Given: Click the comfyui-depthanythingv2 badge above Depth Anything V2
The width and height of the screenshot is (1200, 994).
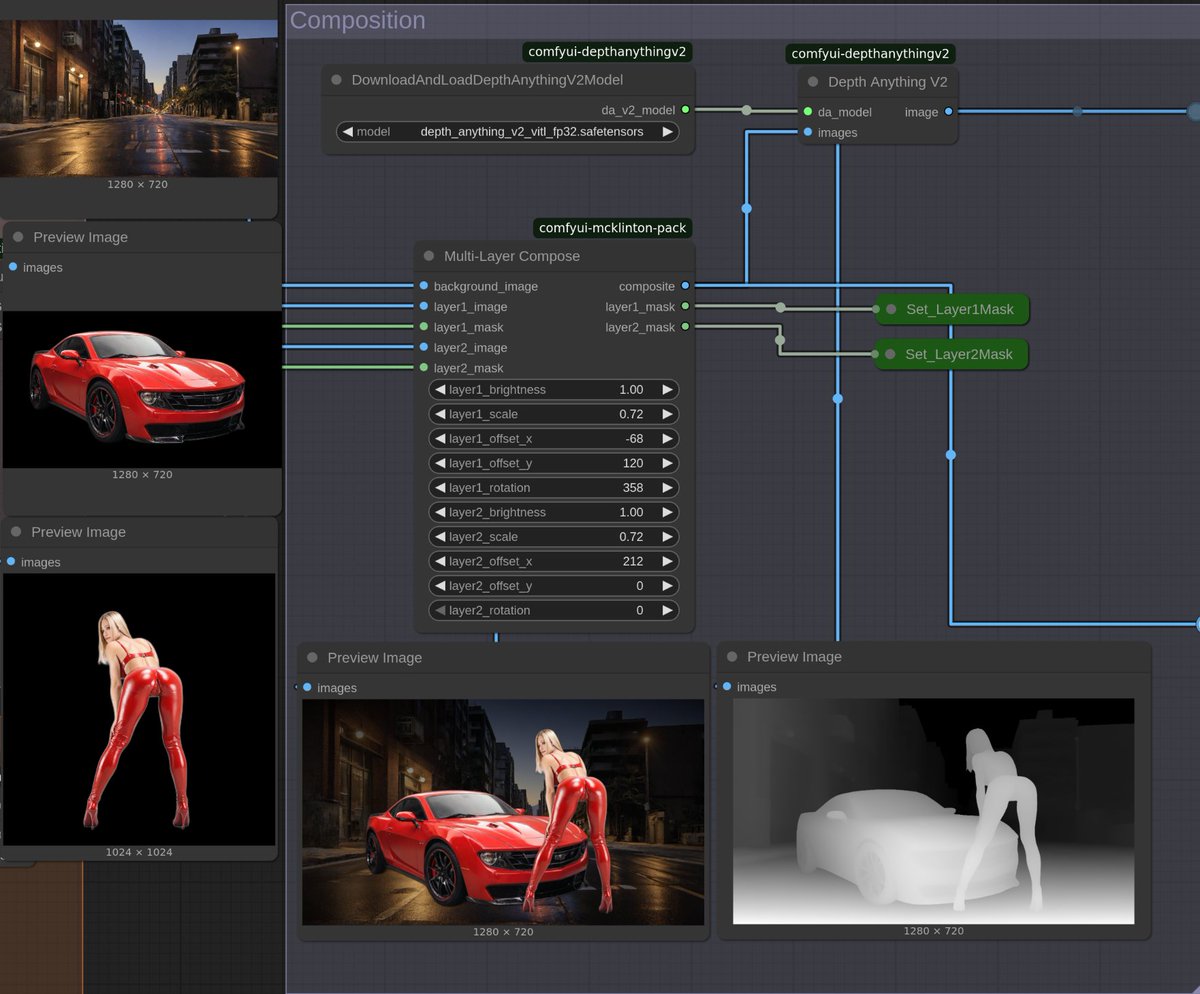Looking at the screenshot, I should [871, 54].
